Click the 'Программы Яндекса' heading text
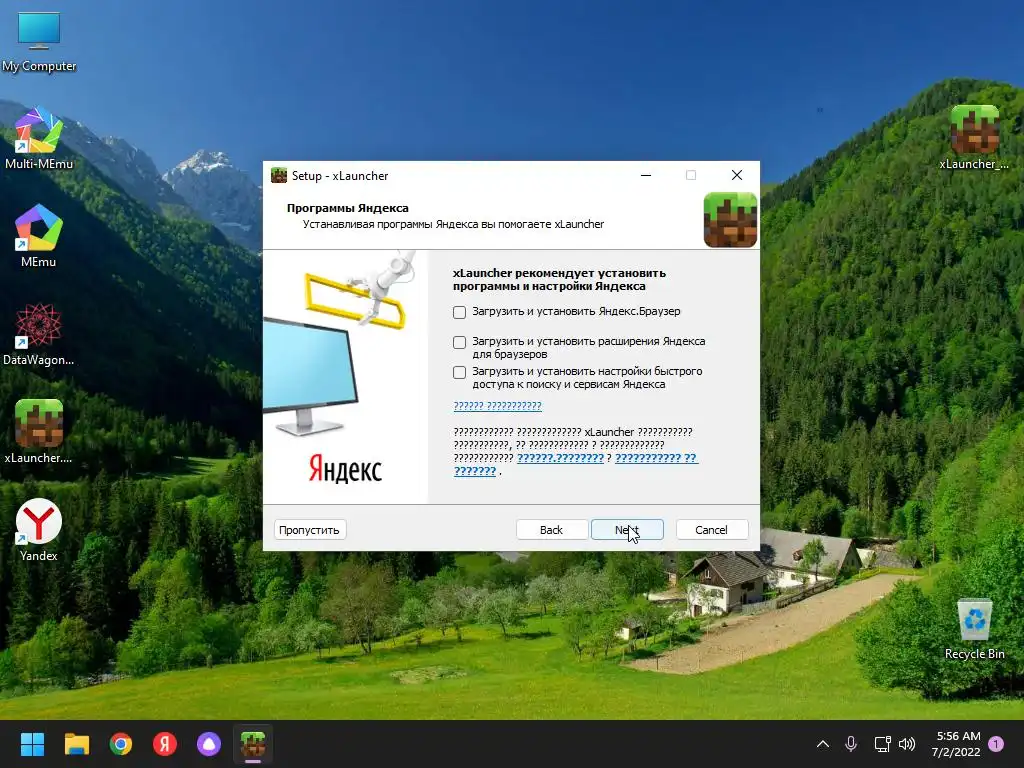This screenshot has height=768, width=1024. (347, 208)
